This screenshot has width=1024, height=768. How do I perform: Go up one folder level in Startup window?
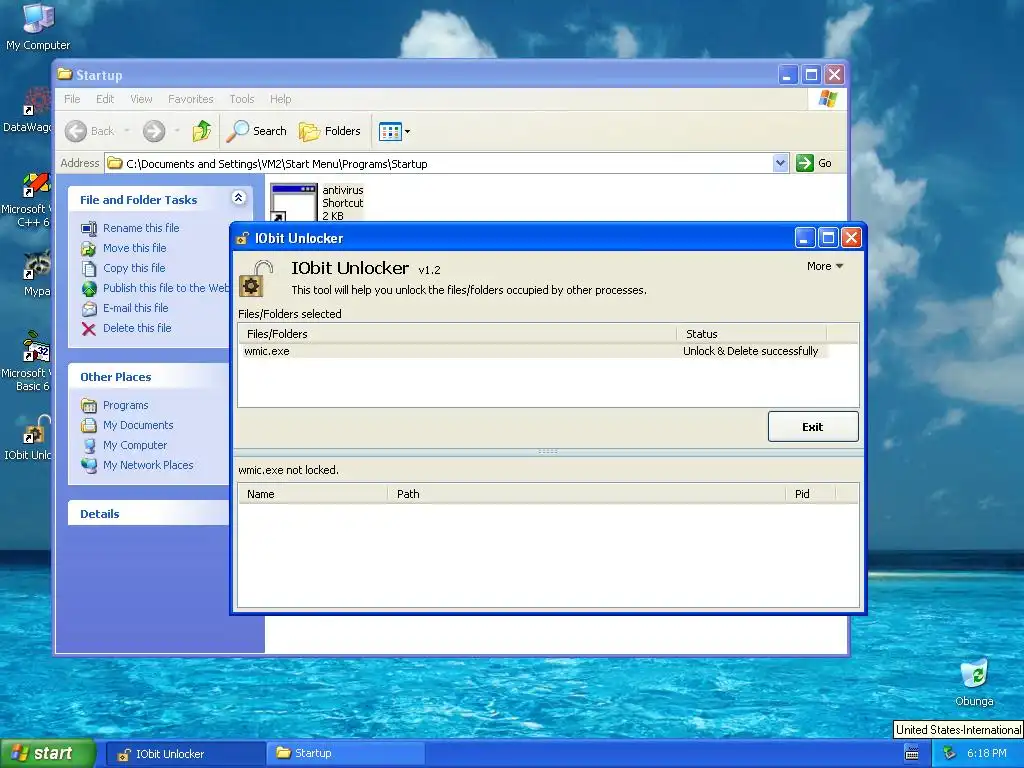coord(202,131)
